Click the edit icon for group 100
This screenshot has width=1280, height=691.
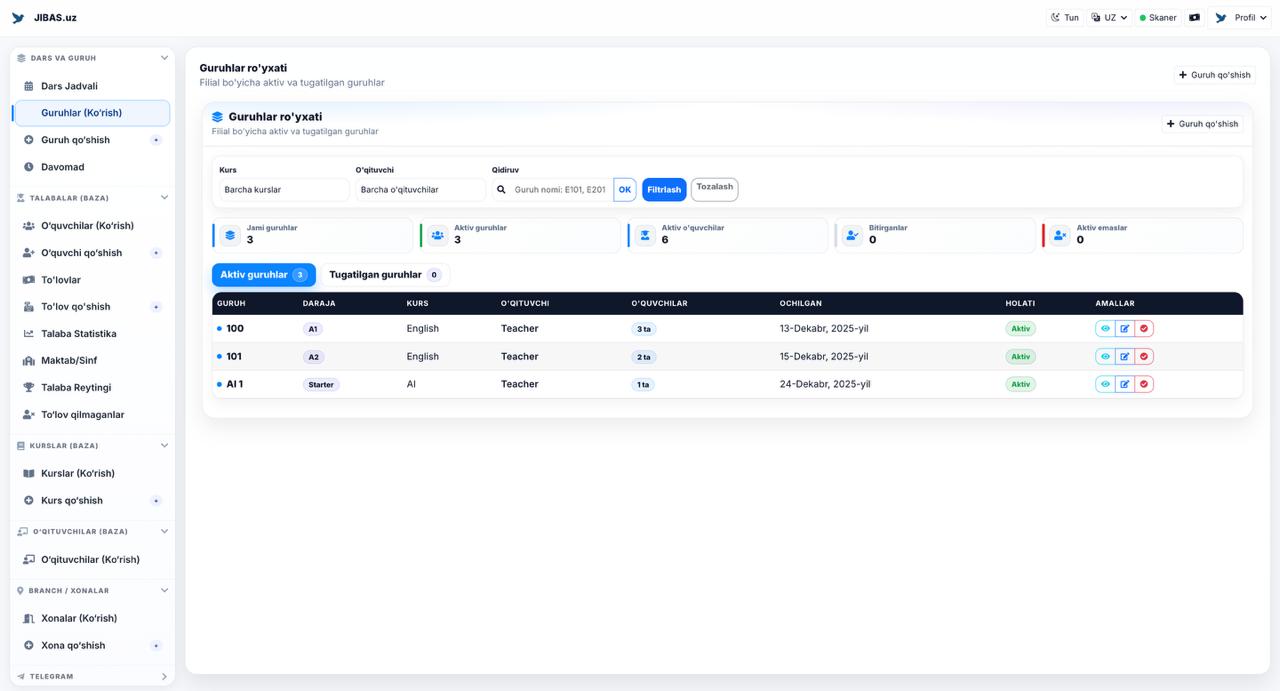coord(1125,328)
